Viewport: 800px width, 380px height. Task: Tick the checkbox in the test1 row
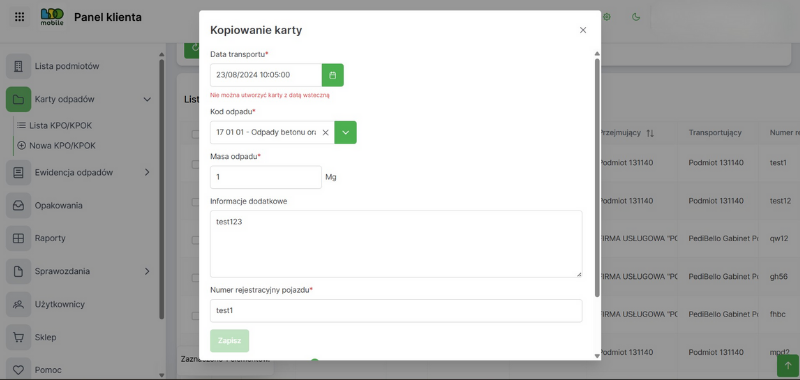point(195,164)
